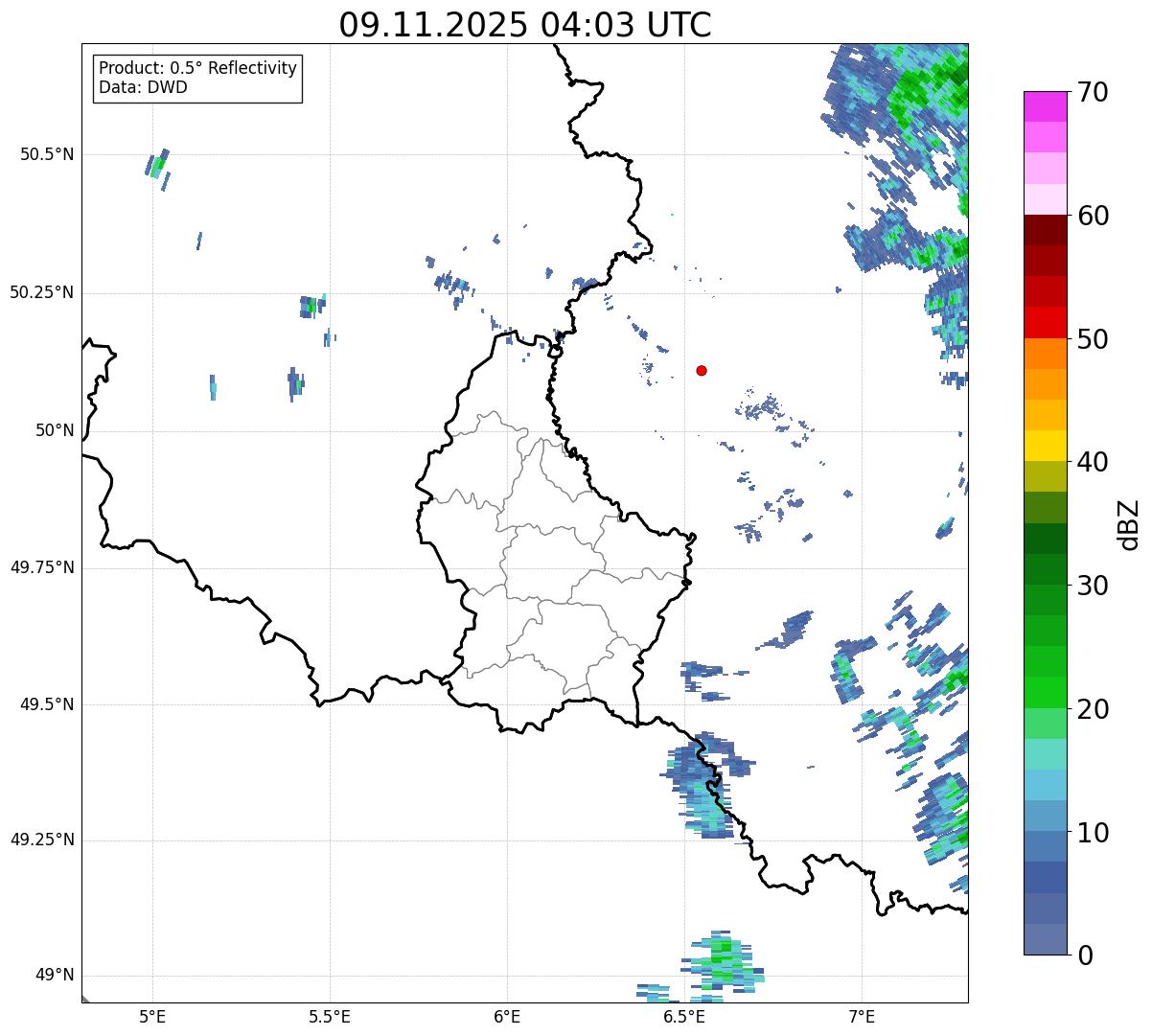1152x1036 pixels.
Task: Click the "50.25°N" latitude label
Action: (x=42, y=292)
